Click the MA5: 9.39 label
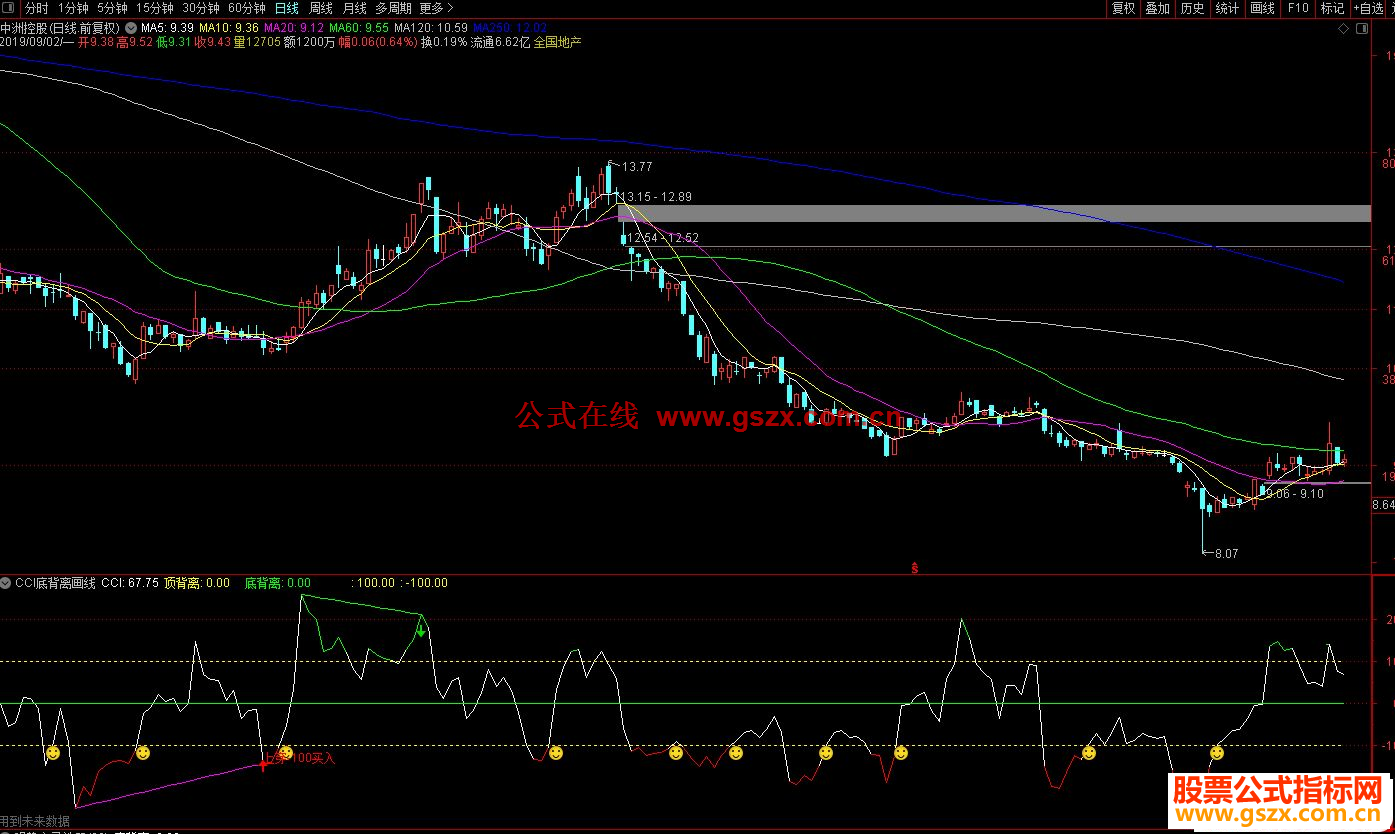1395x834 pixels. click(x=167, y=28)
